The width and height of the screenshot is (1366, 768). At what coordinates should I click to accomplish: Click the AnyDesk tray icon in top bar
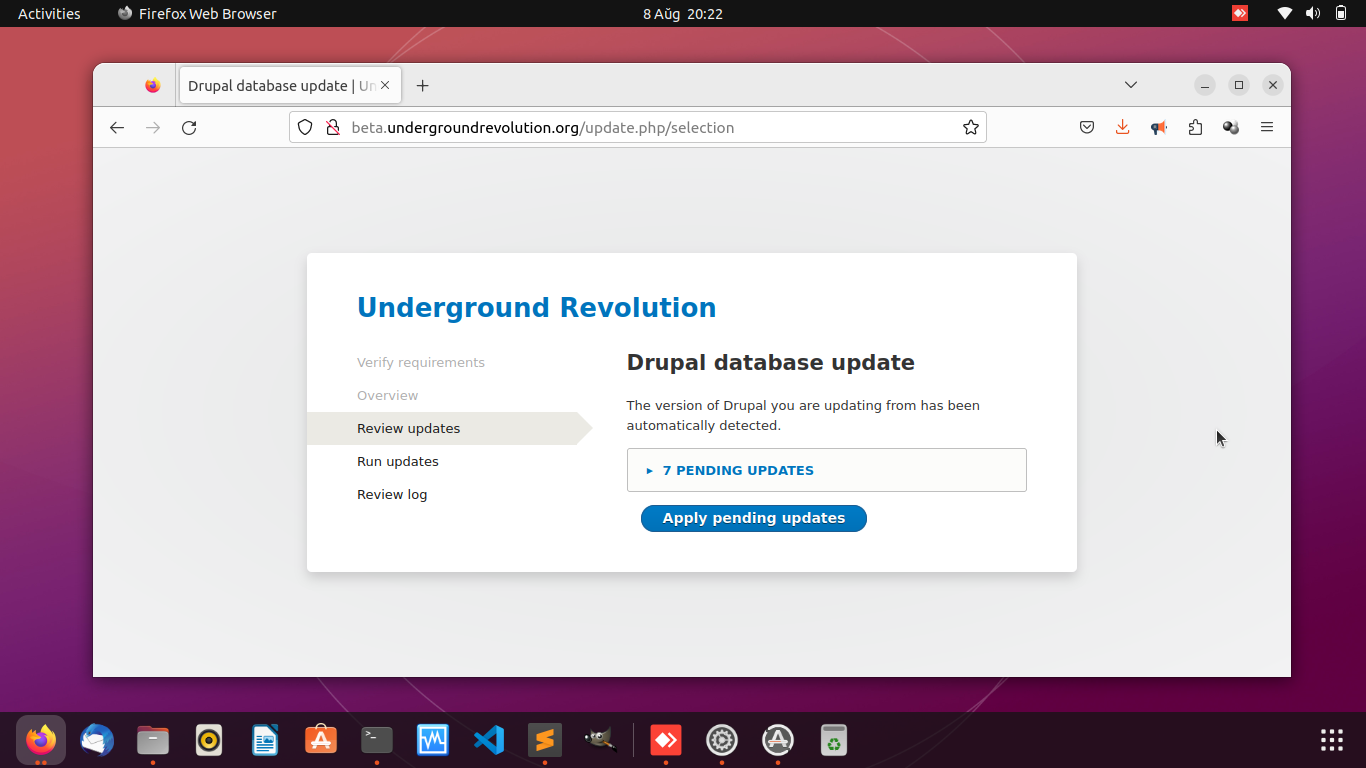coord(1240,14)
